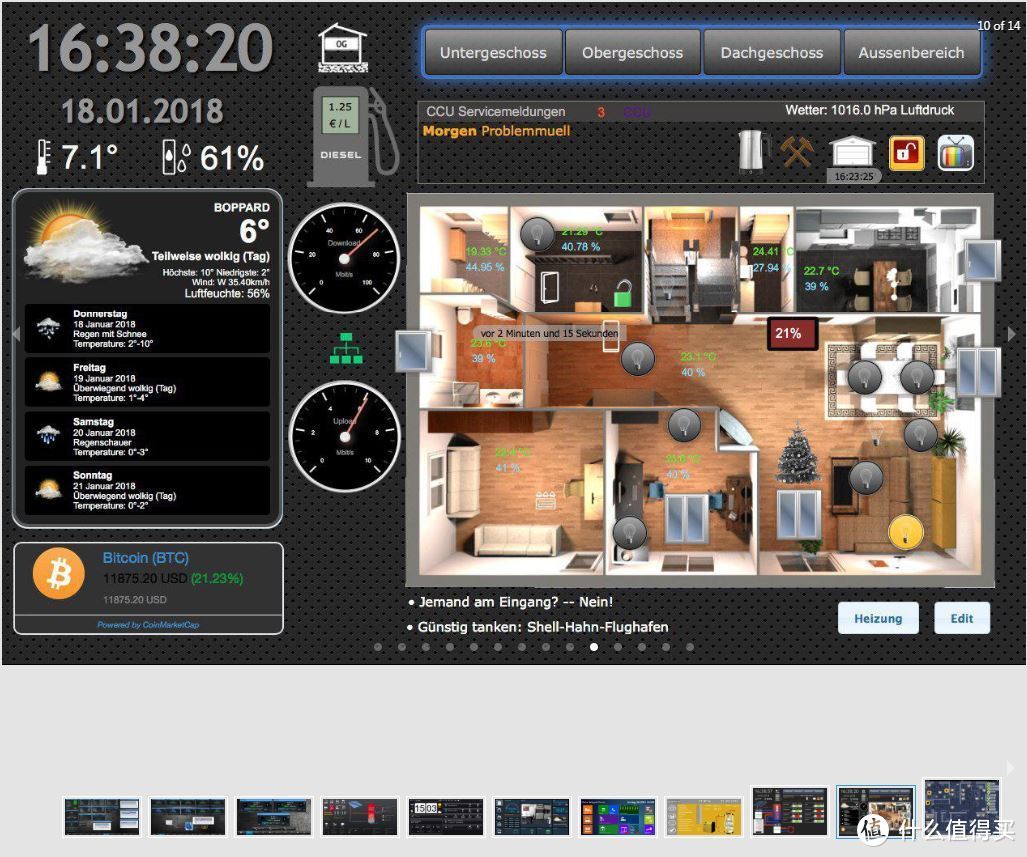This screenshot has height=857, width=1027.
Task: Toggle the green padlock in the floorplan
Action: tap(623, 293)
